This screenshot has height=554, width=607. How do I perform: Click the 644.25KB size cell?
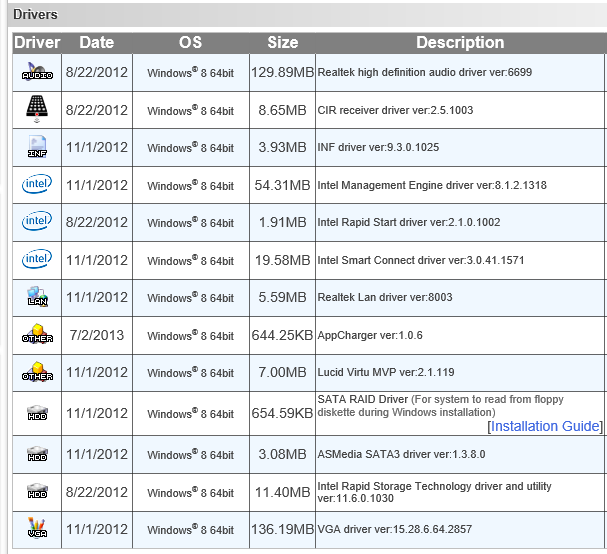(x=283, y=335)
